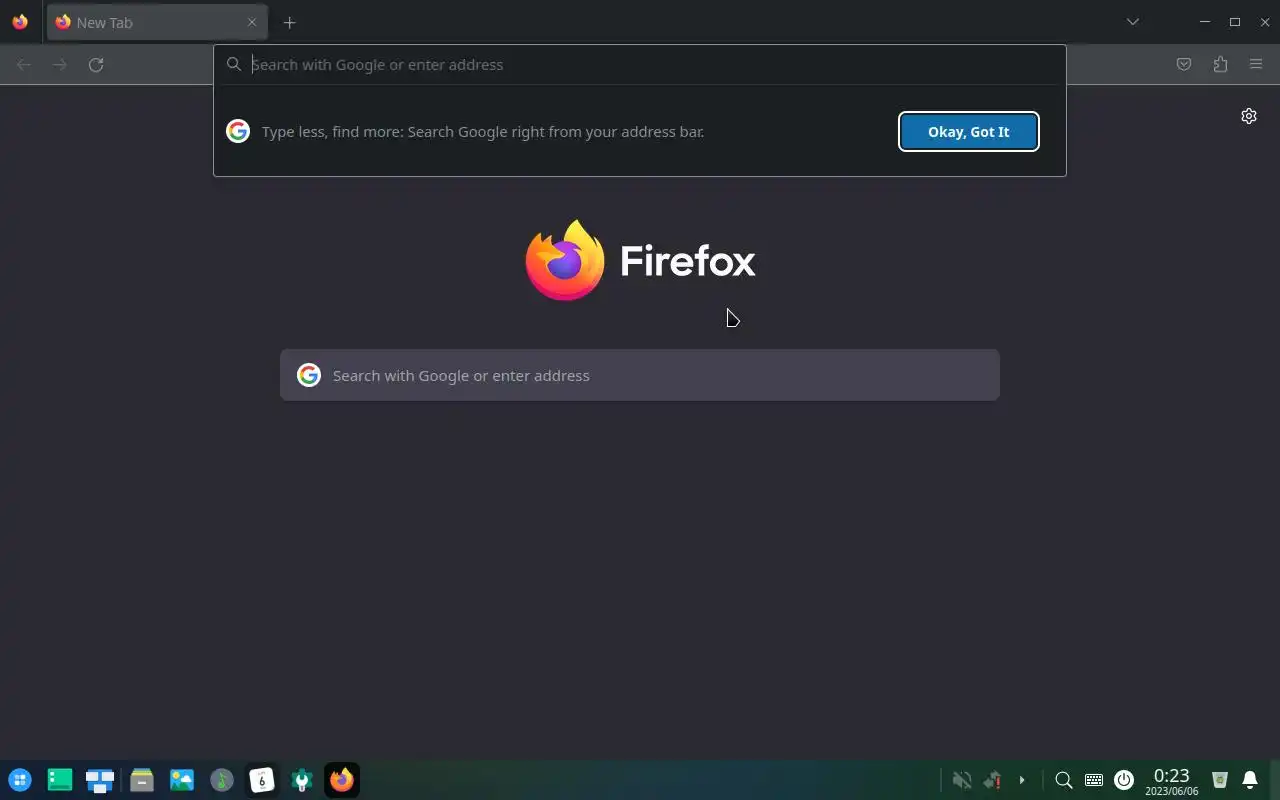Maximize the Firefox window
This screenshot has height=800, width=1280.
[x=1235, y=22]
